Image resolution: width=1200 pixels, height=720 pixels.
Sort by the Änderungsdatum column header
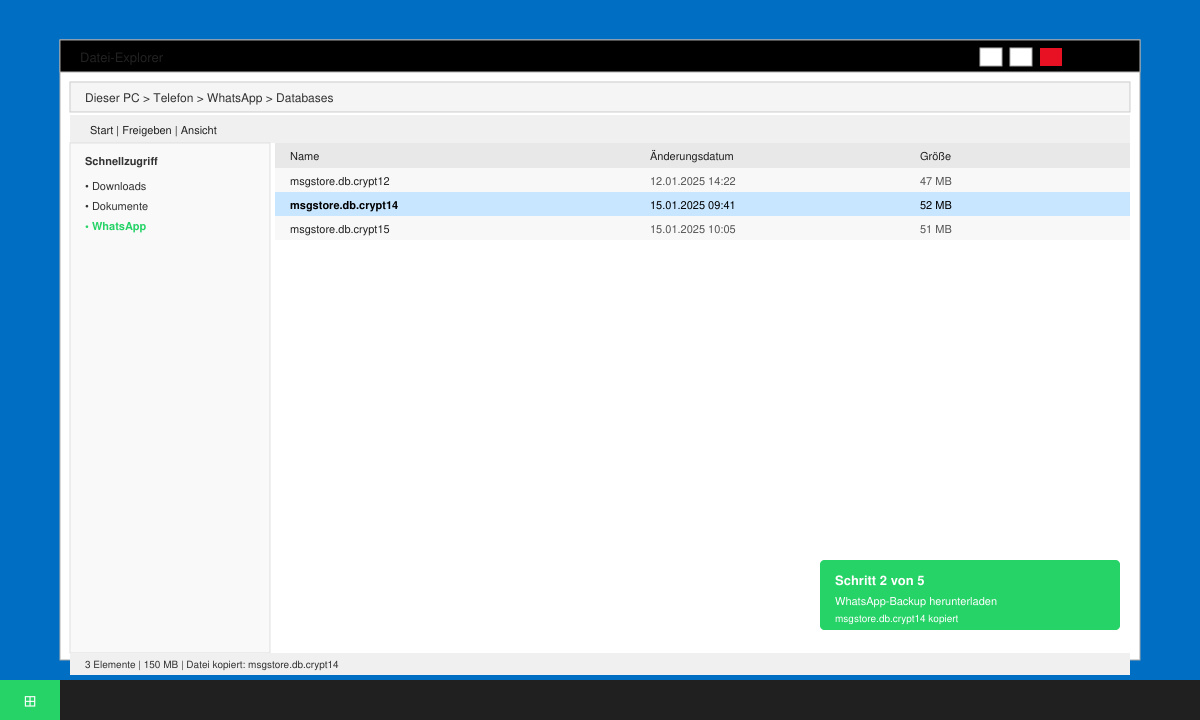click(x=692, y=156)
